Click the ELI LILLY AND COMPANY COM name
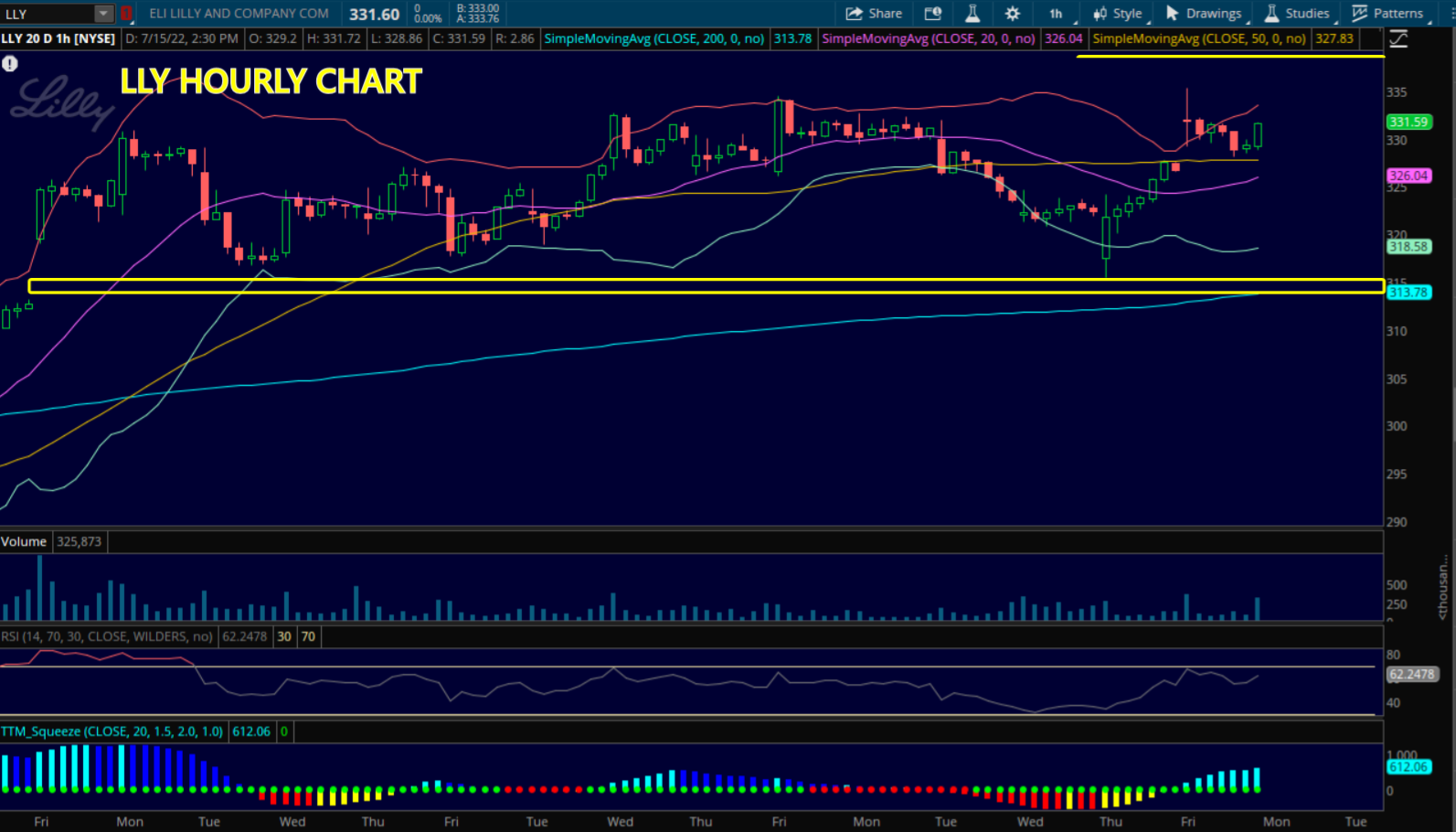 pyautogui.click(x=239, y=14)
